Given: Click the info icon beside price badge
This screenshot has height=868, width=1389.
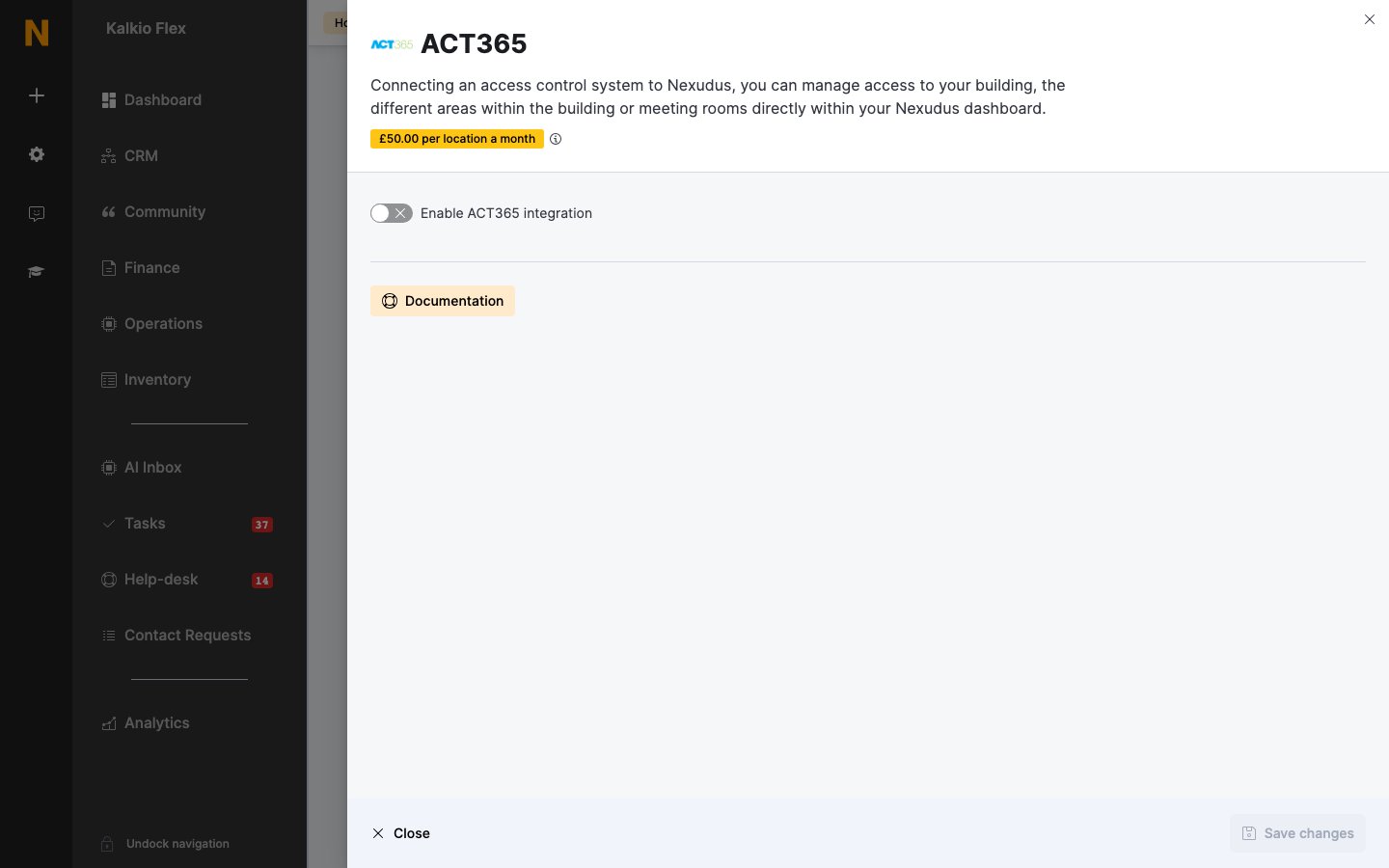Looking at the screenshot, I should (x=556, y=139).
